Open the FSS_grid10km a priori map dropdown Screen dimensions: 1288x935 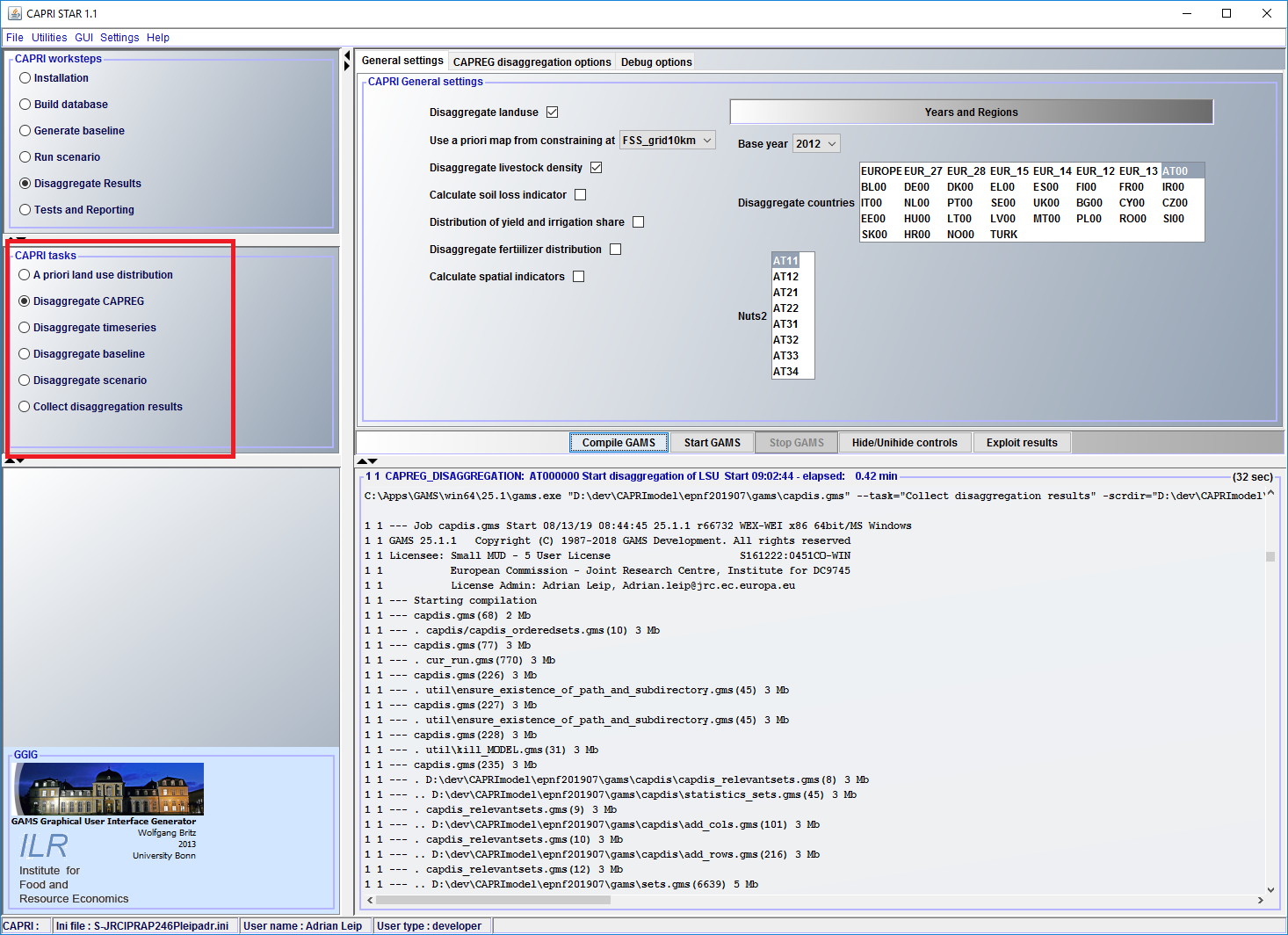pyautogui.click(x=668, y=141)
